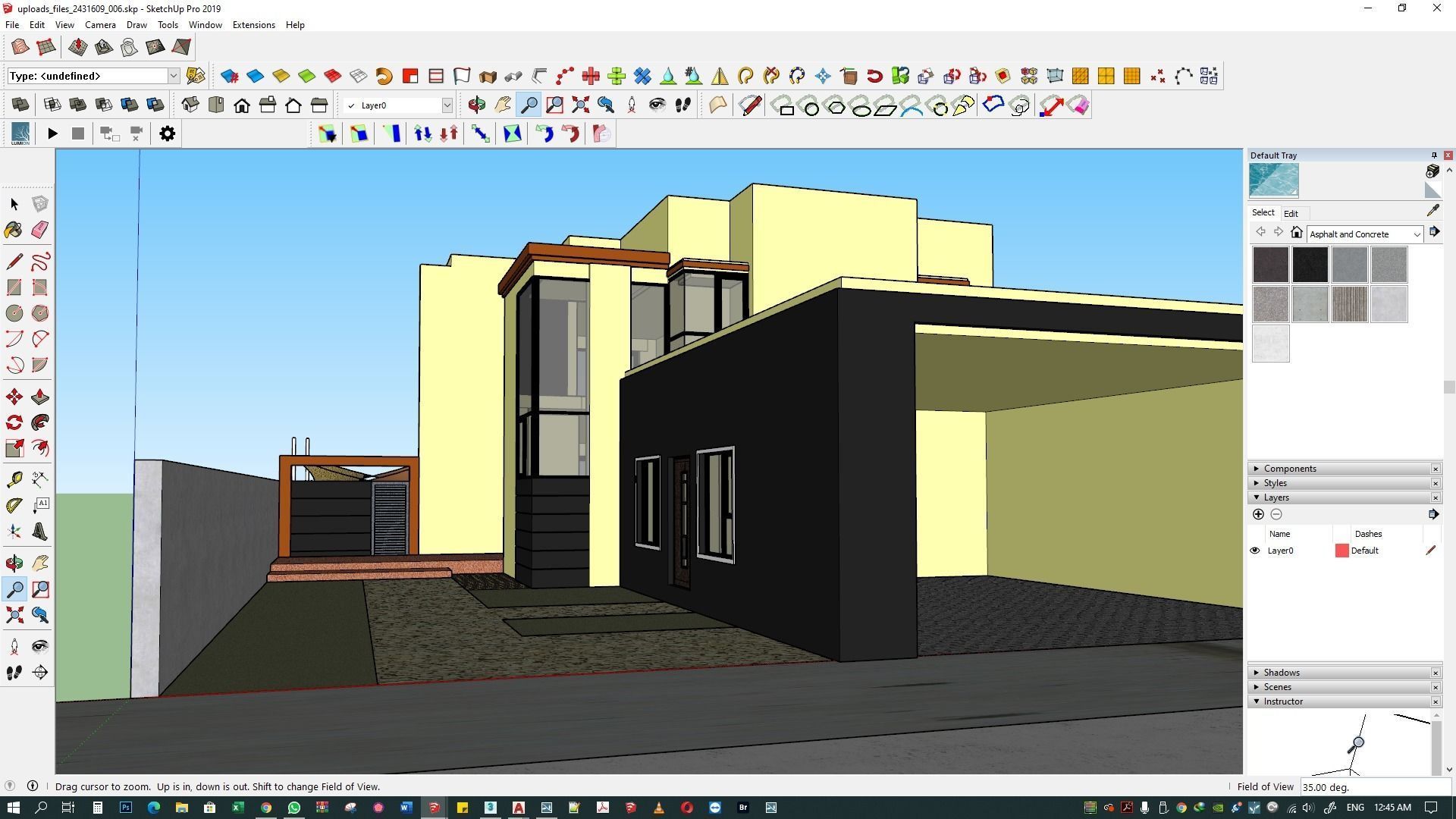Click the Field of View value field
The width and height of the screenshot is (1456, 819).
point(1365,787)
